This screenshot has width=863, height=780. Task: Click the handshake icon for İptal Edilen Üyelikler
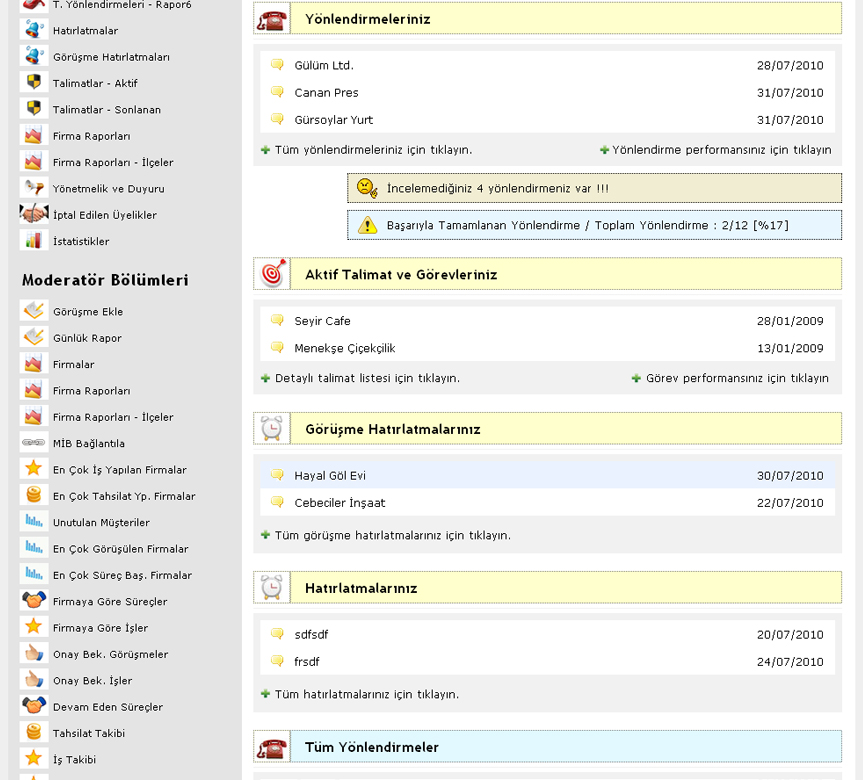pyautogui.click(x=34, y=214)
